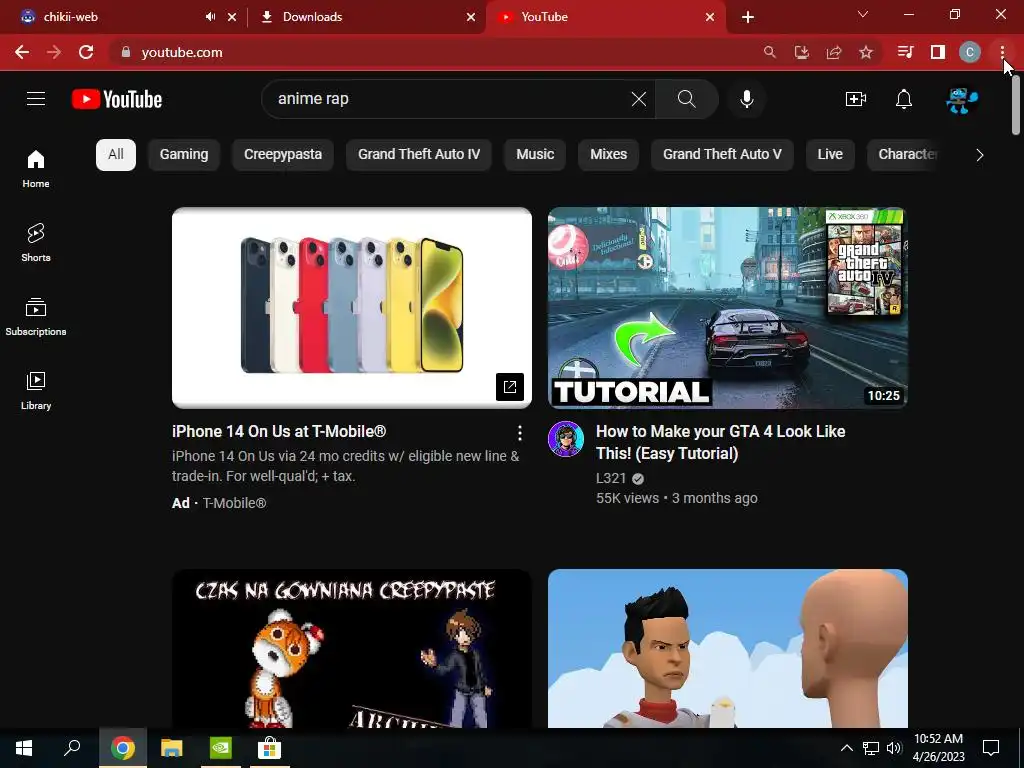Open File Explorer from the taskbar

[172, 748]
